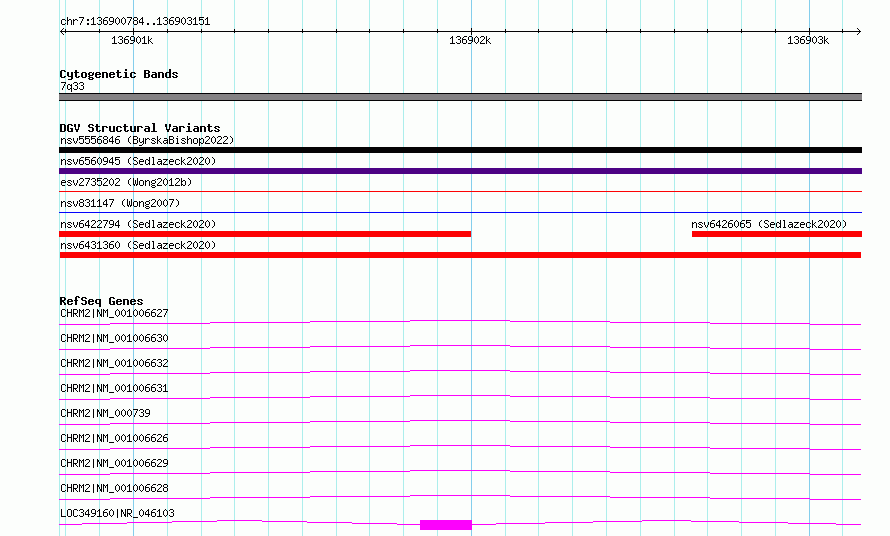This screenshot has width=890, height=536.
Task: Click the thin red esv2735202 variant line
Action: [x=460, y=191]
